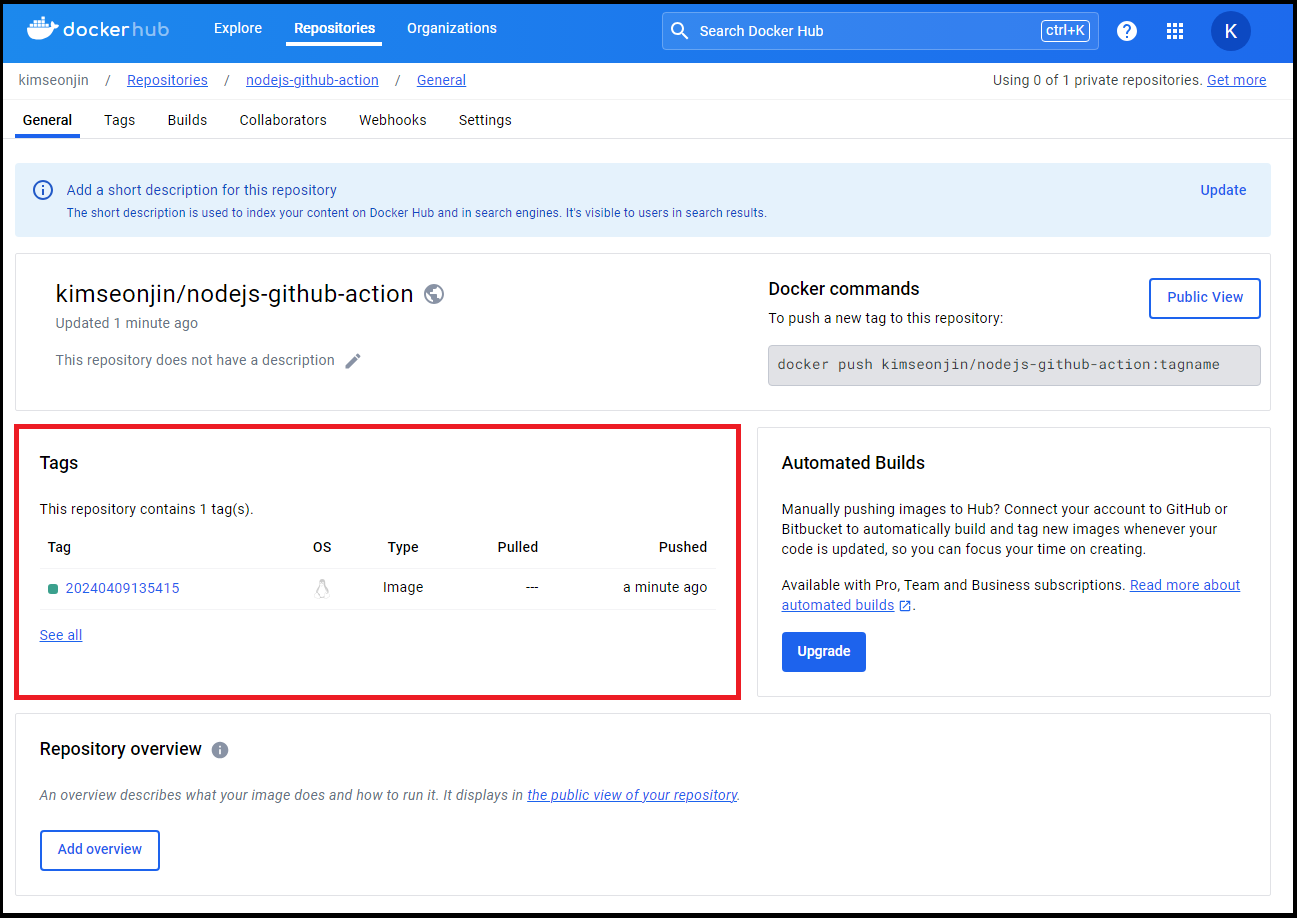Click the public globe icon next to repository name

point(434,294)
